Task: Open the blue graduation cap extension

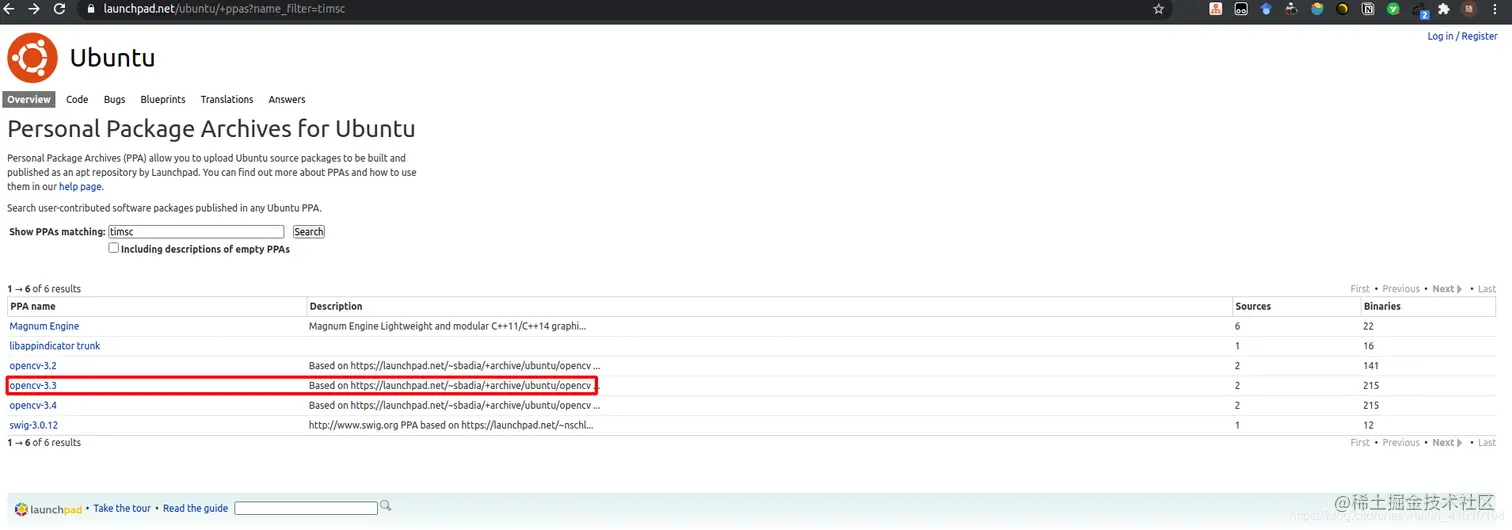Action: tap(1266, 9)
